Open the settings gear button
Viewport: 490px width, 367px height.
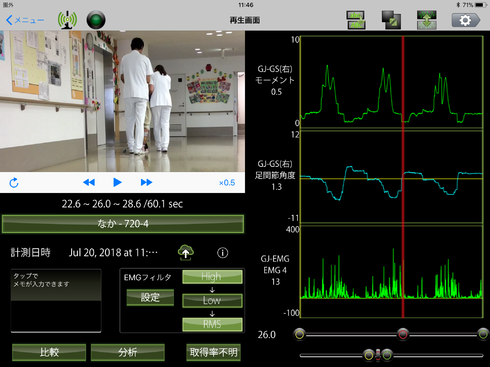[x=466, y=20]
